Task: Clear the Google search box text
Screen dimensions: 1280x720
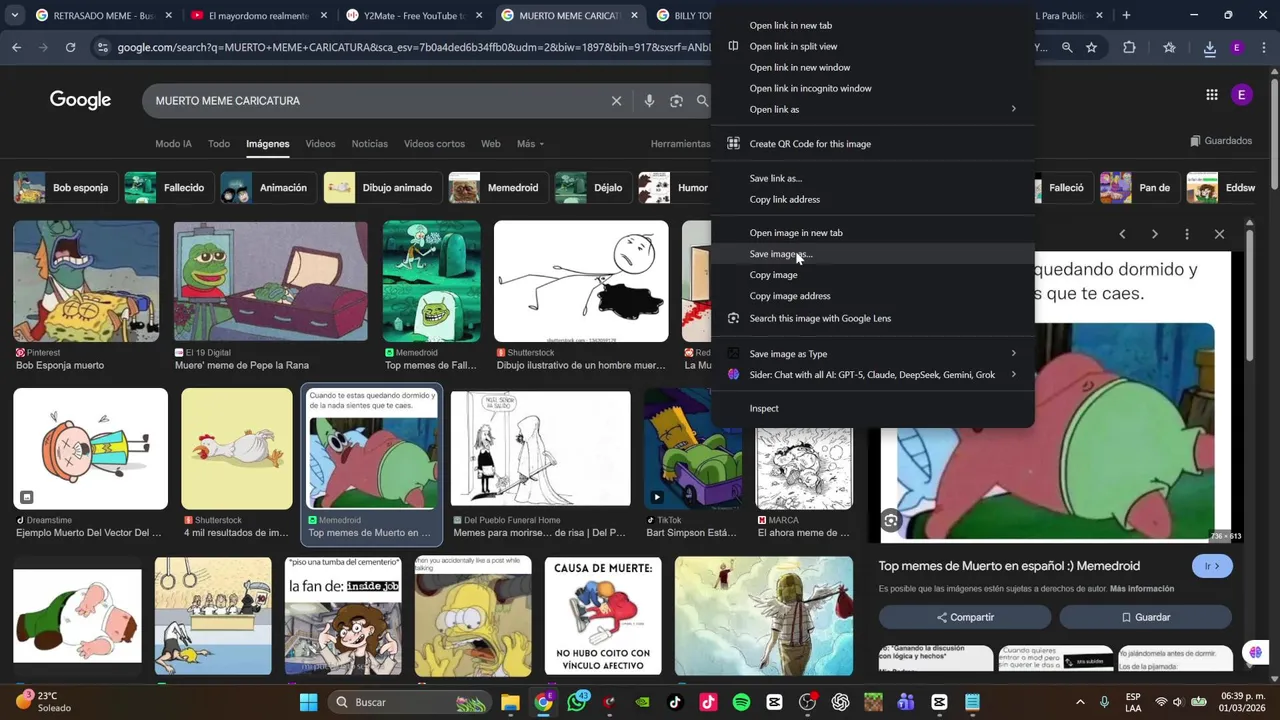Action: pyautogui.click(x=616, y=101)
